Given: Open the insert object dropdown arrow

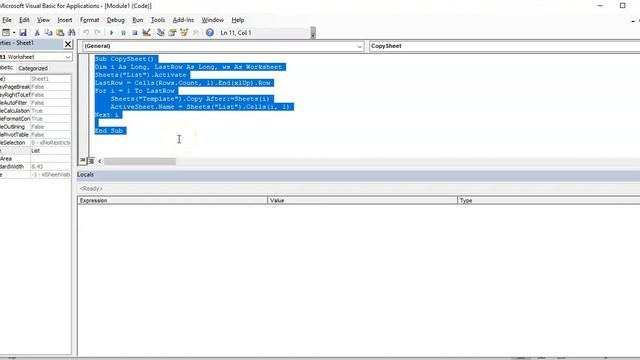Looking at the screenshot, I should [14, 33].
